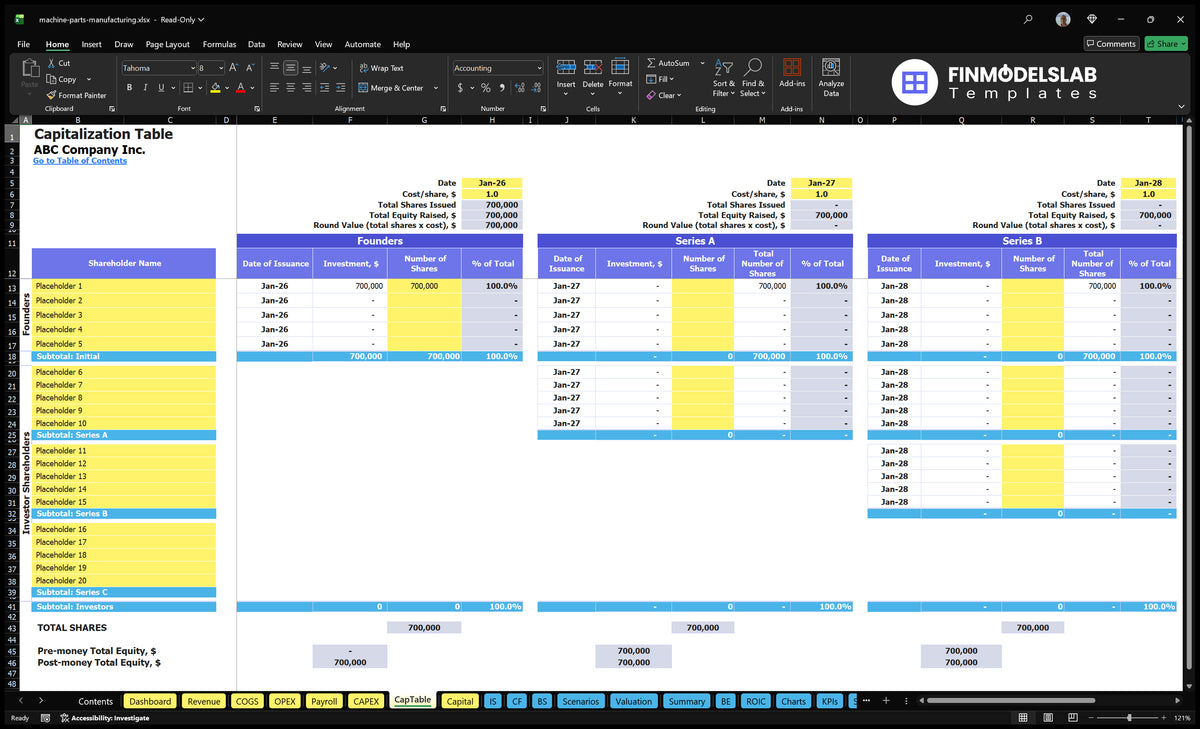1200x729 pixels.
Task: Click Go to Table of Contents link
Action: (80, 161)
